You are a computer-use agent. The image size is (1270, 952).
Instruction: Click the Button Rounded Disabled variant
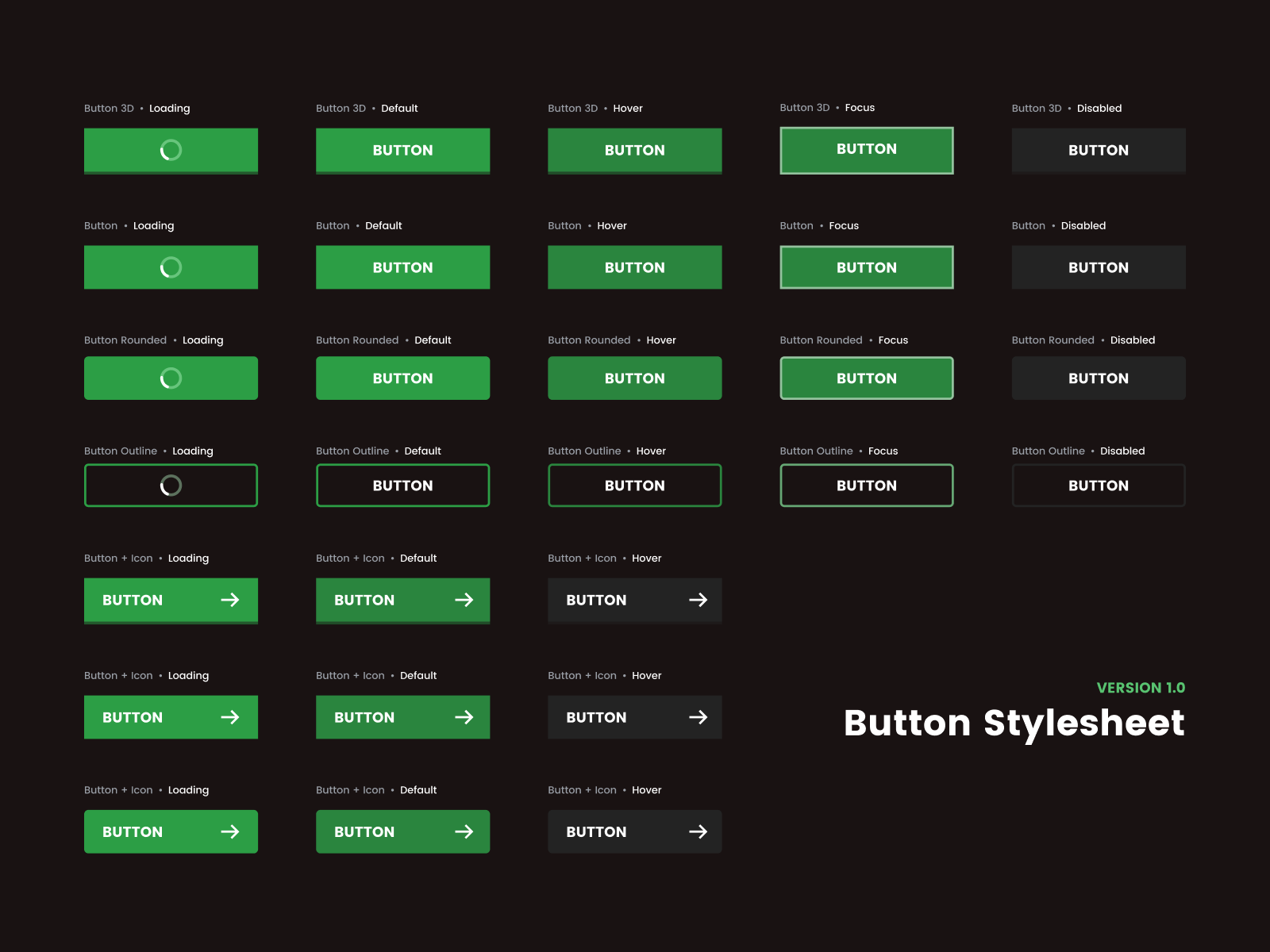[1098, 378]
